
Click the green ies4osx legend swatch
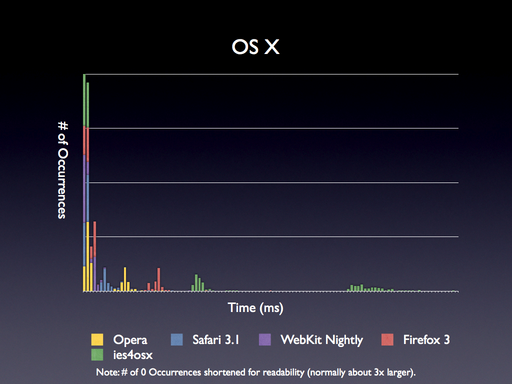pos(97,355)
